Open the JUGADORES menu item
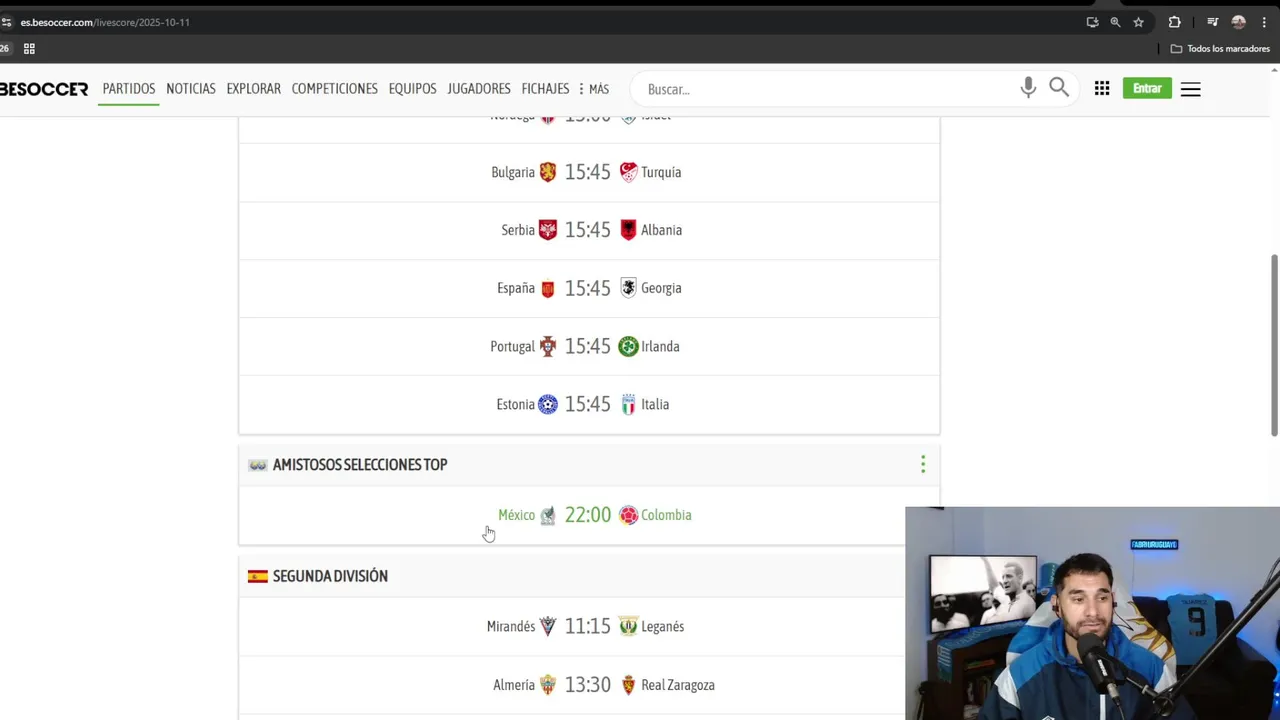This screenshot has width=1280, height=720. tap(479, 89)
